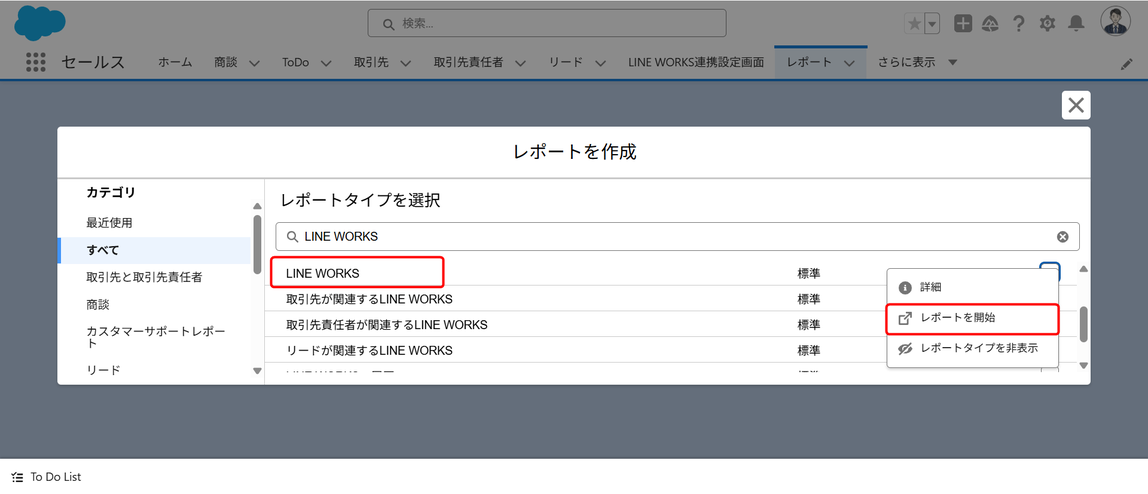Select リードが関連するLINE WORKS report type
Image resolution: width=1148 pixels, height=494 pixels.
pyautogui.click(x=369, y=350)
